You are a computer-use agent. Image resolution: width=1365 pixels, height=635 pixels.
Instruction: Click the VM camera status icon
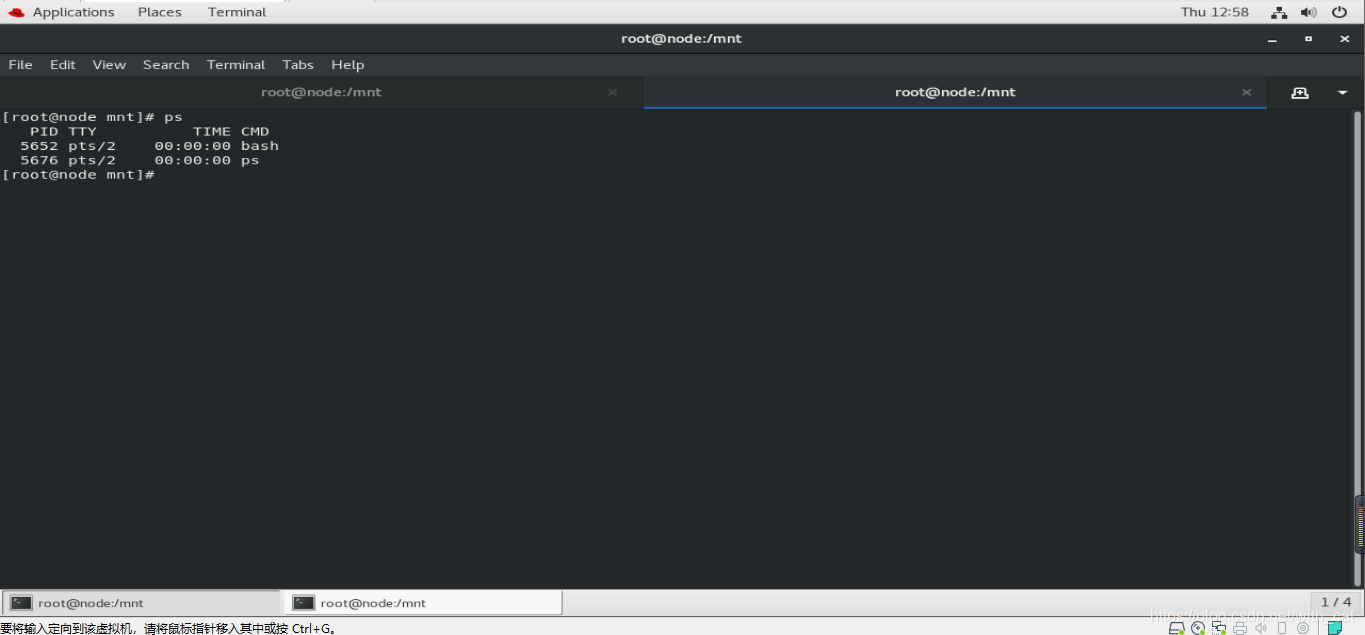(x=1303, y=628)
